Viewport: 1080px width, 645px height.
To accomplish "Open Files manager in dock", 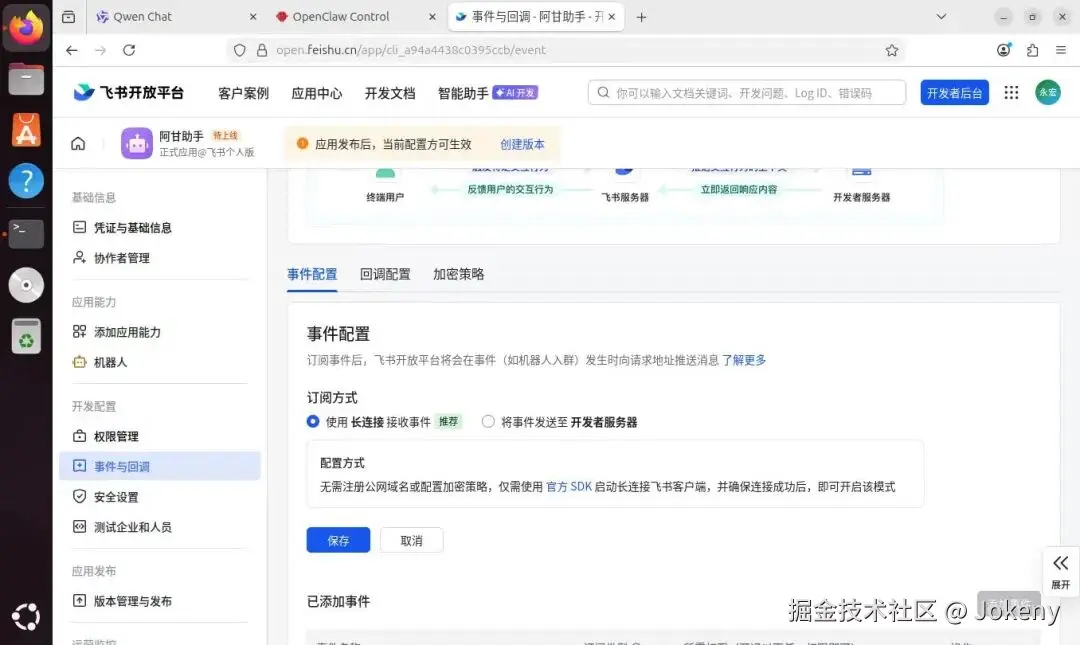I will pyautogui.click(x=26, y=79).
